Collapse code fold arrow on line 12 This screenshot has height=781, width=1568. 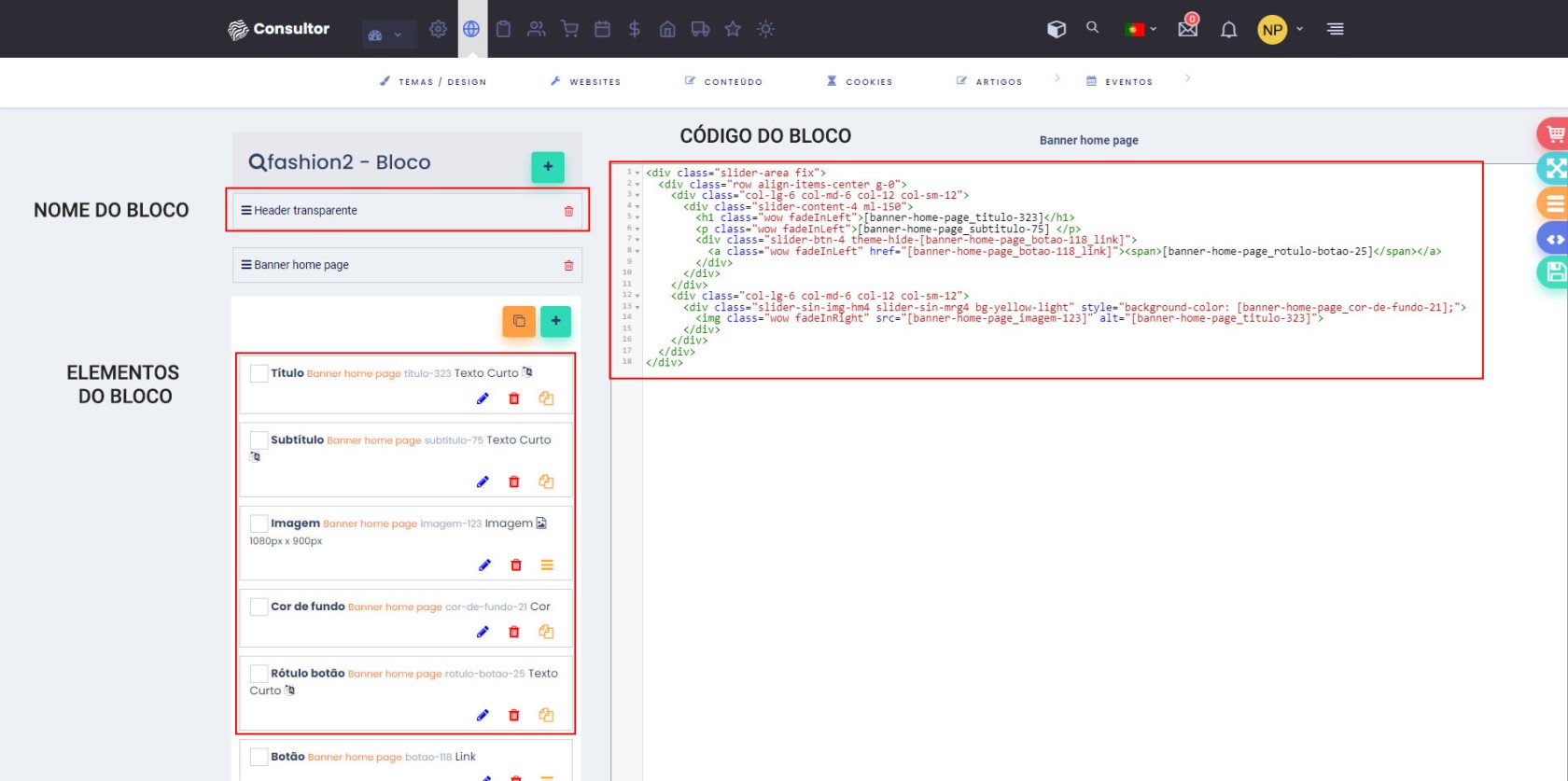637,296
